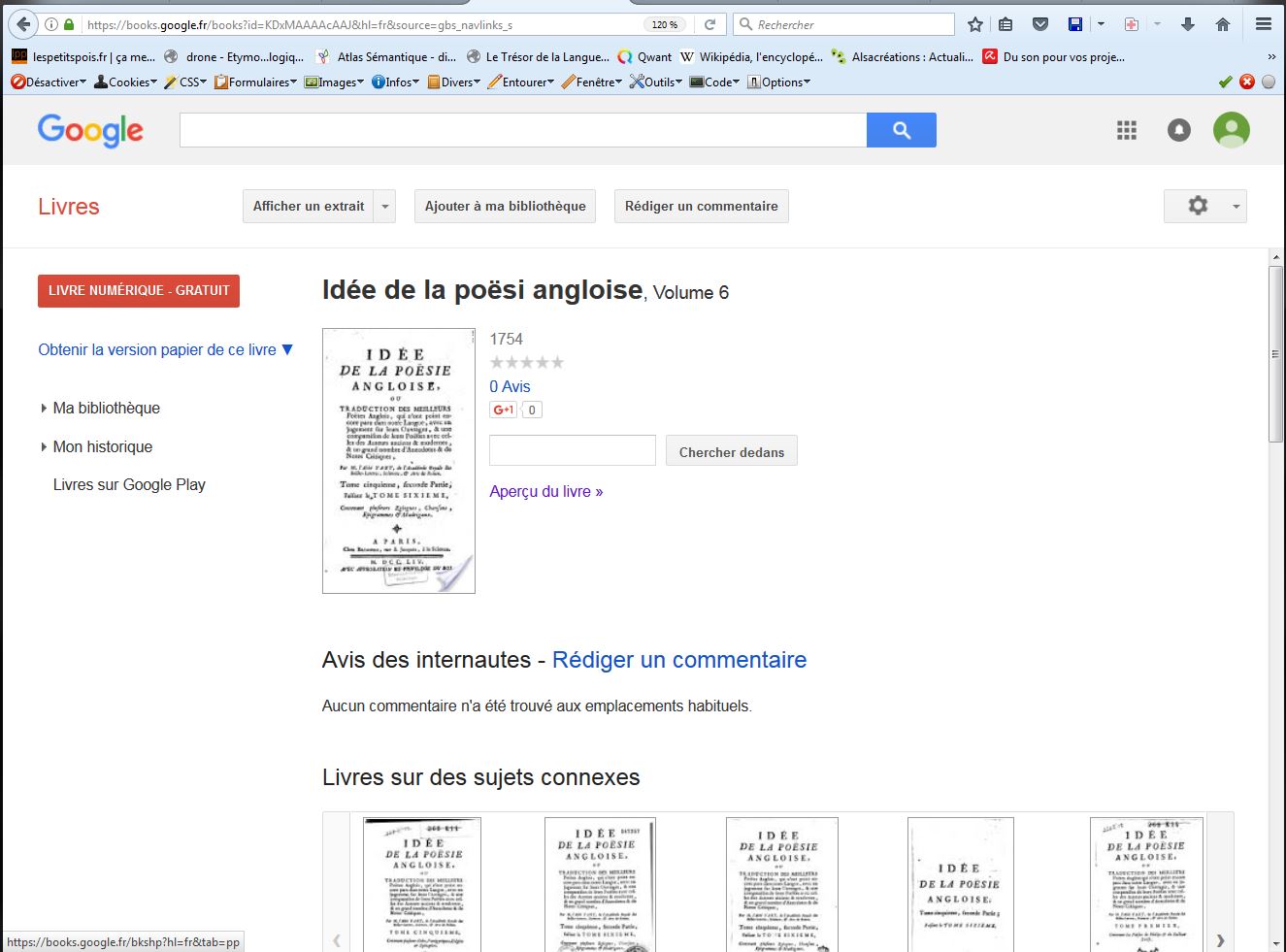Click the G+1 share button
The height and width of the screenshot is (952, 1286).
[x=503, y=410]
